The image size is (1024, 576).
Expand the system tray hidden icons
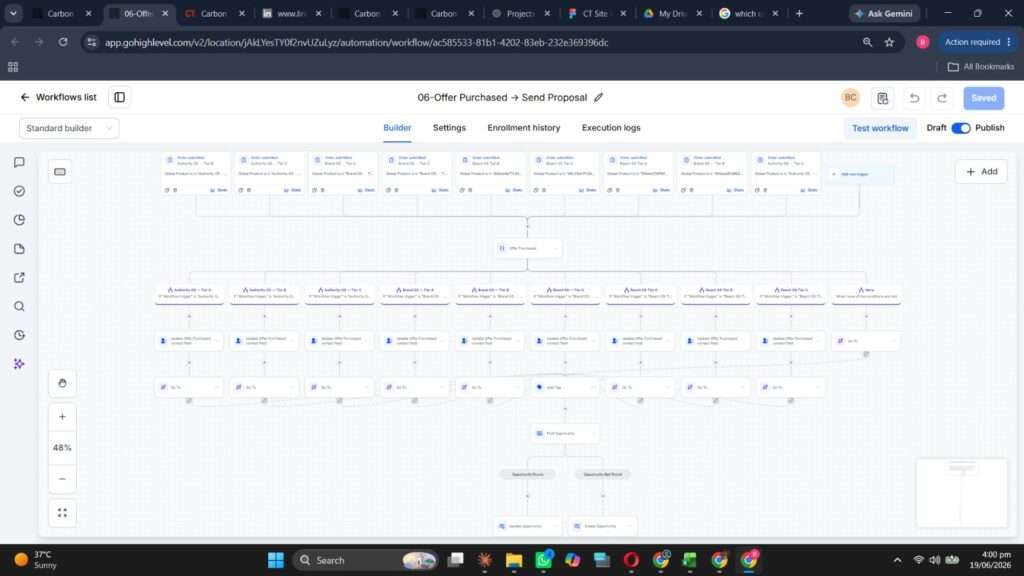coord(897,560)
